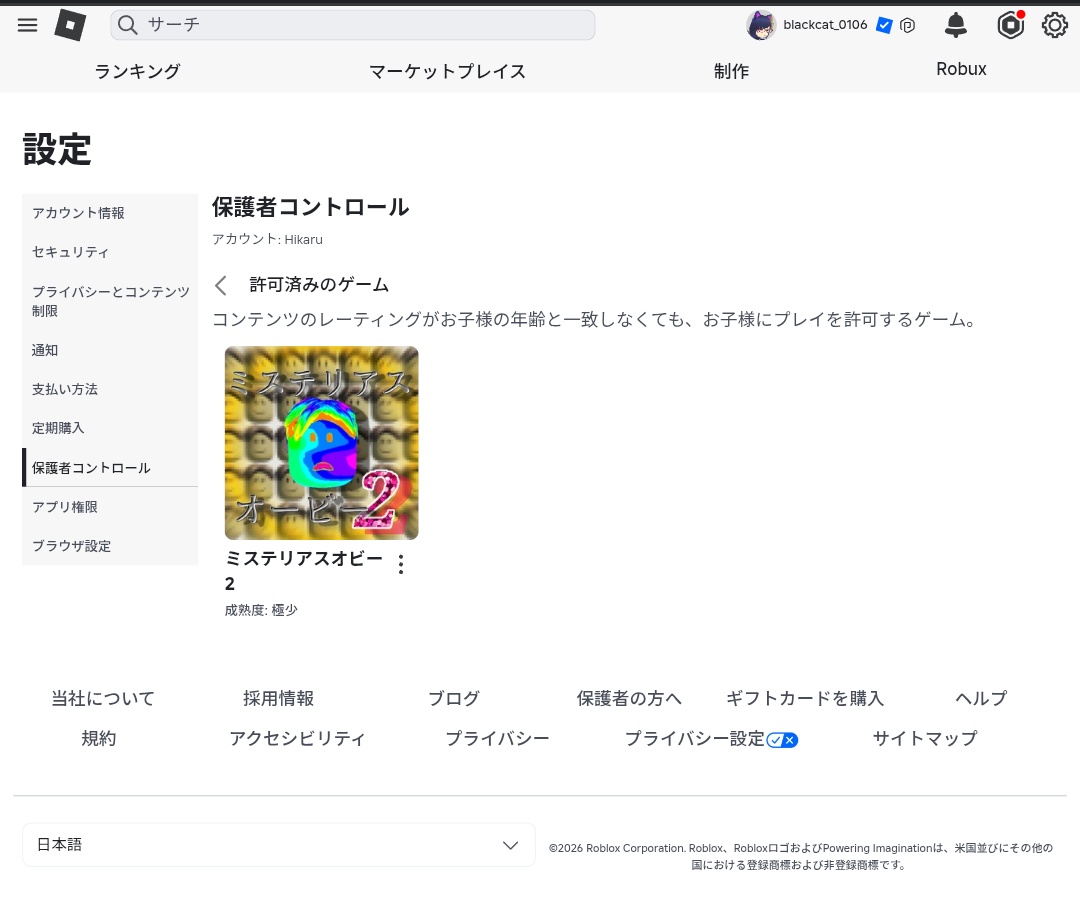The height and width of the screenshot is (922, 1080).
Task: Open the 日本語 language dropdown
Action: tap(279, 845)
